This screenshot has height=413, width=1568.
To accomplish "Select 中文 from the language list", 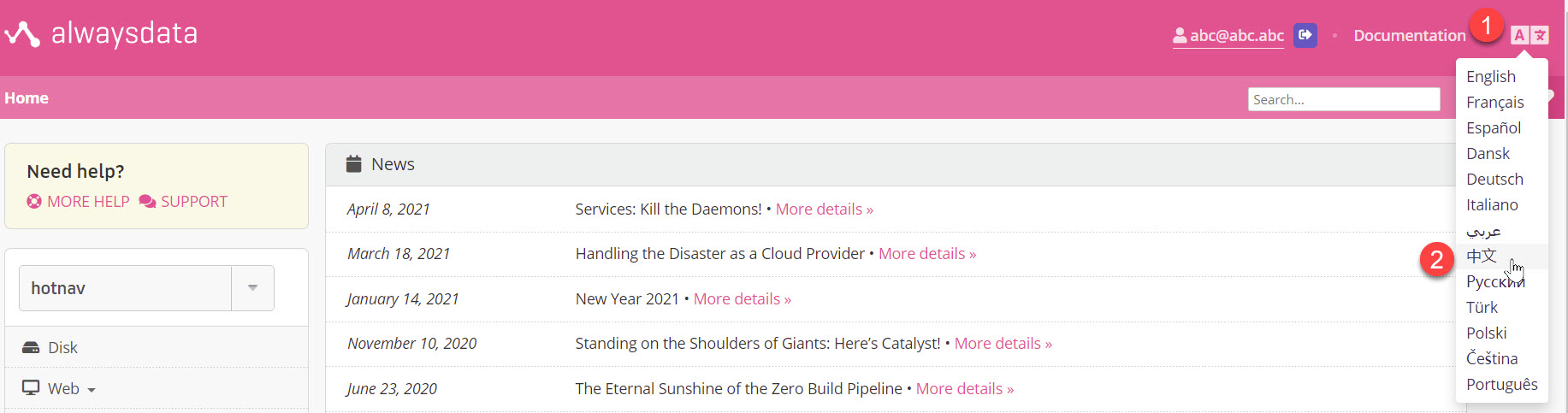I will (1482, 256).
